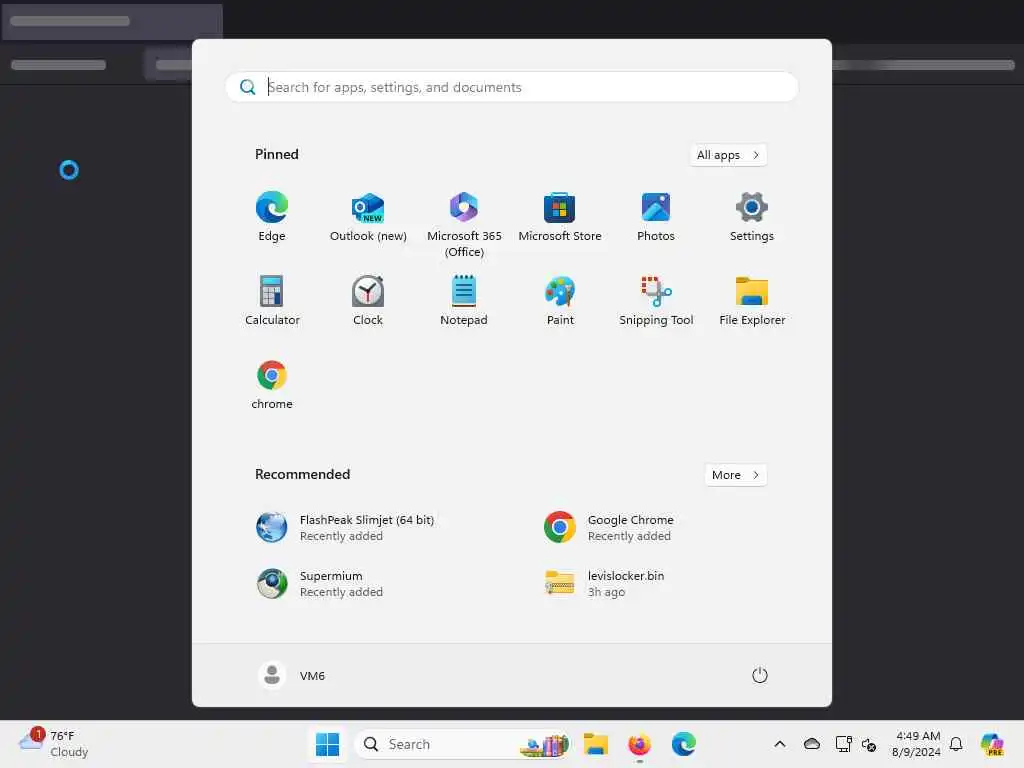1024x768 pixels.
Task: Open Microsoft Edge from the taskbar
Action: tap(683, 744)
